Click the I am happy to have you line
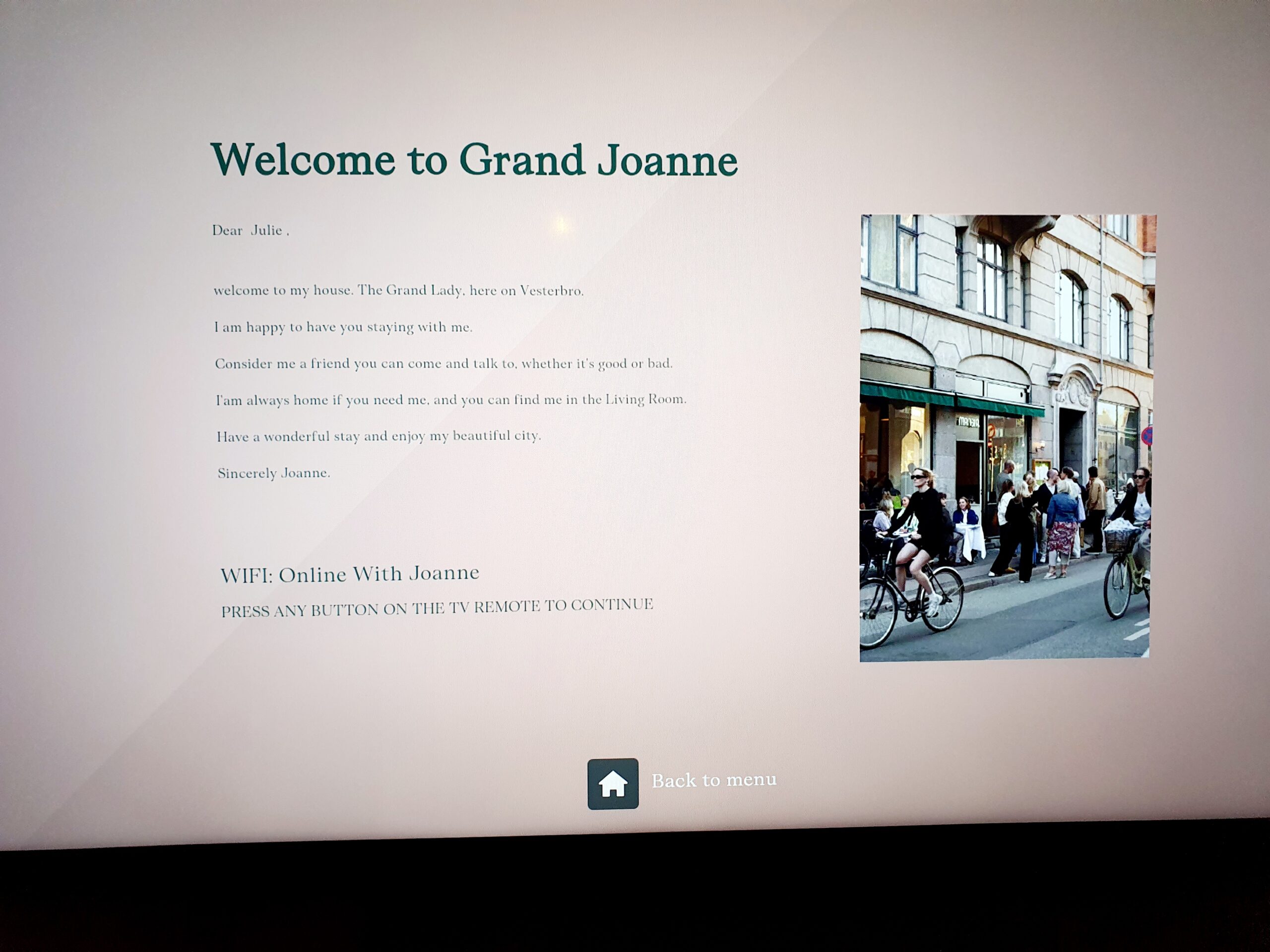 (343, 327)
